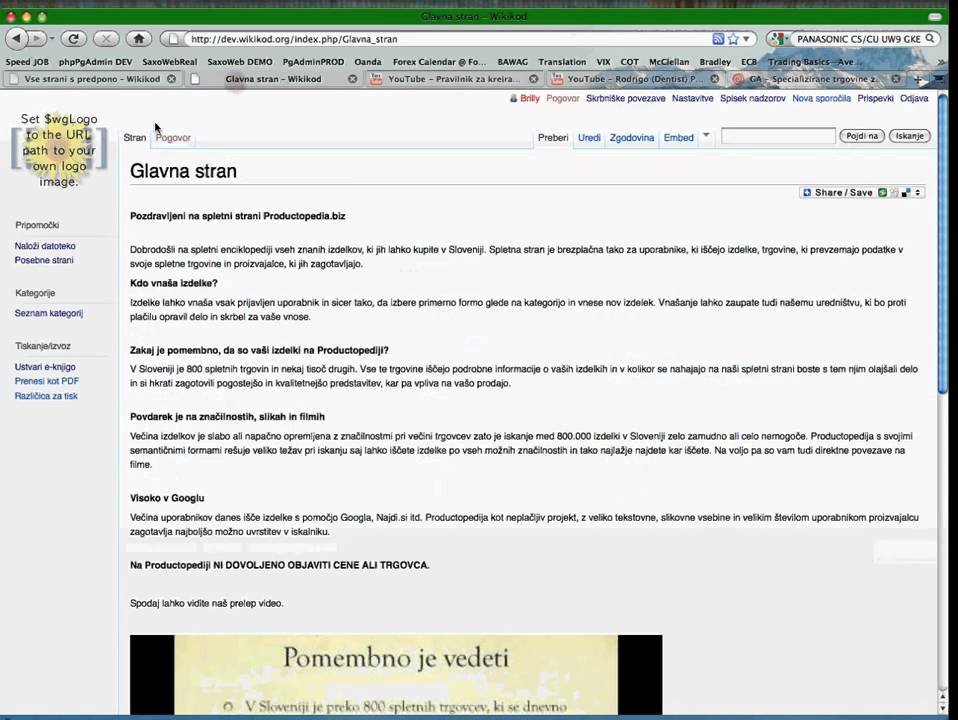Close the Glavna stran browser tab
The width and height of the screenshot is (958, 720).
point(353,79)
